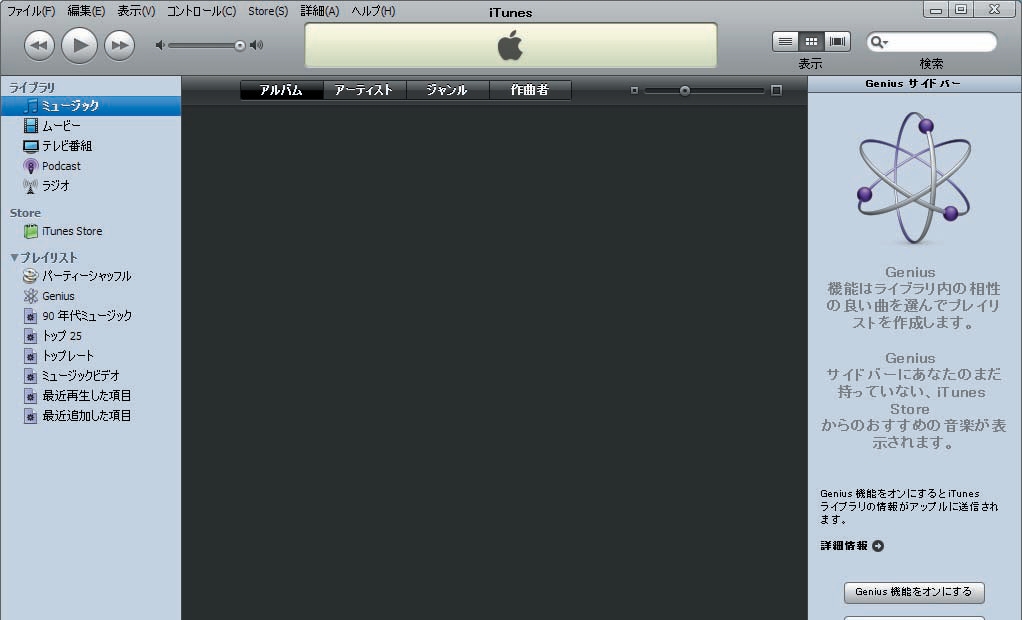Click the small artwork size icon

point(634,91)
